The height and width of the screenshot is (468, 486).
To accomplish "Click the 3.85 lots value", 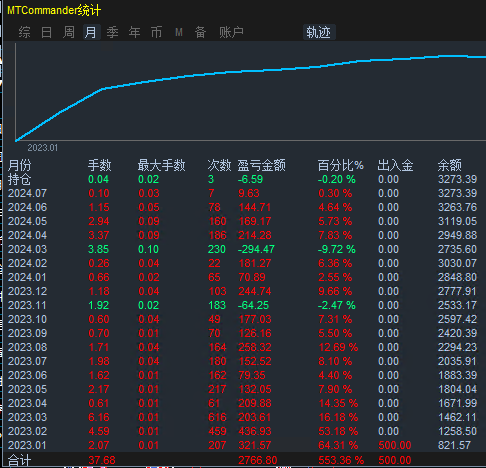I will tap(99, 249).
